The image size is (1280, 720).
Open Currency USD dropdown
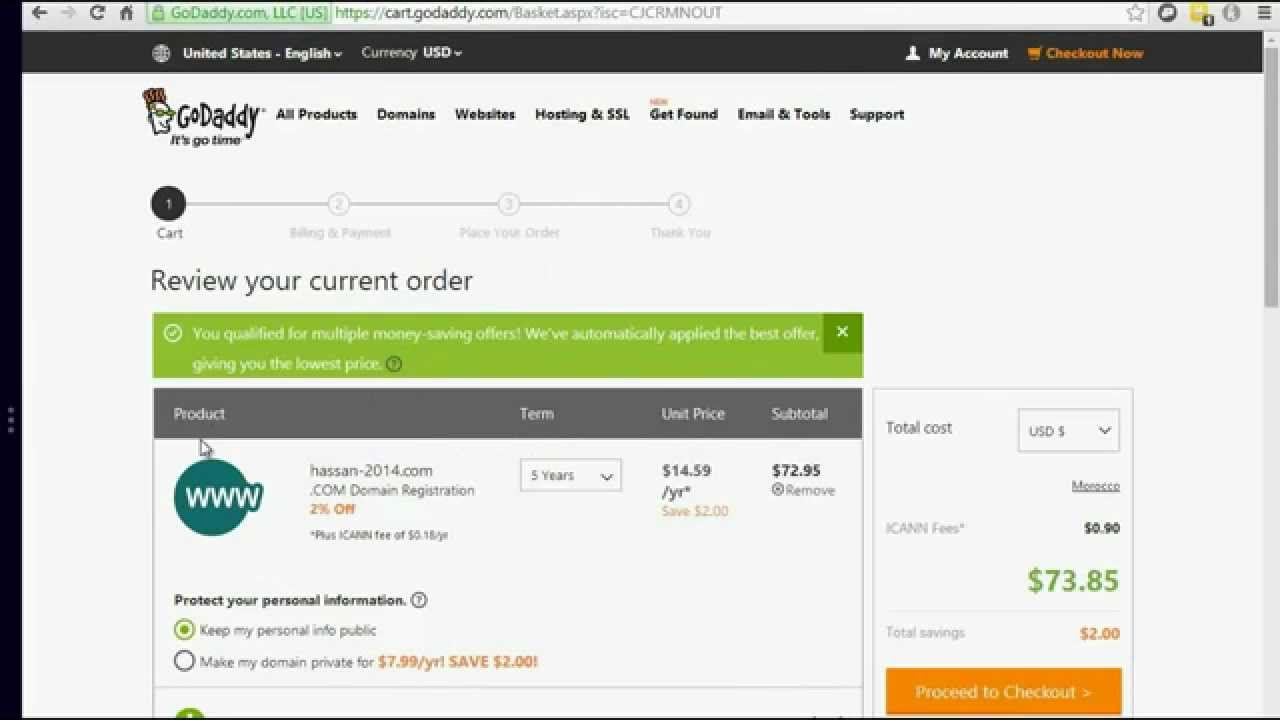click(x=412, y=53)
